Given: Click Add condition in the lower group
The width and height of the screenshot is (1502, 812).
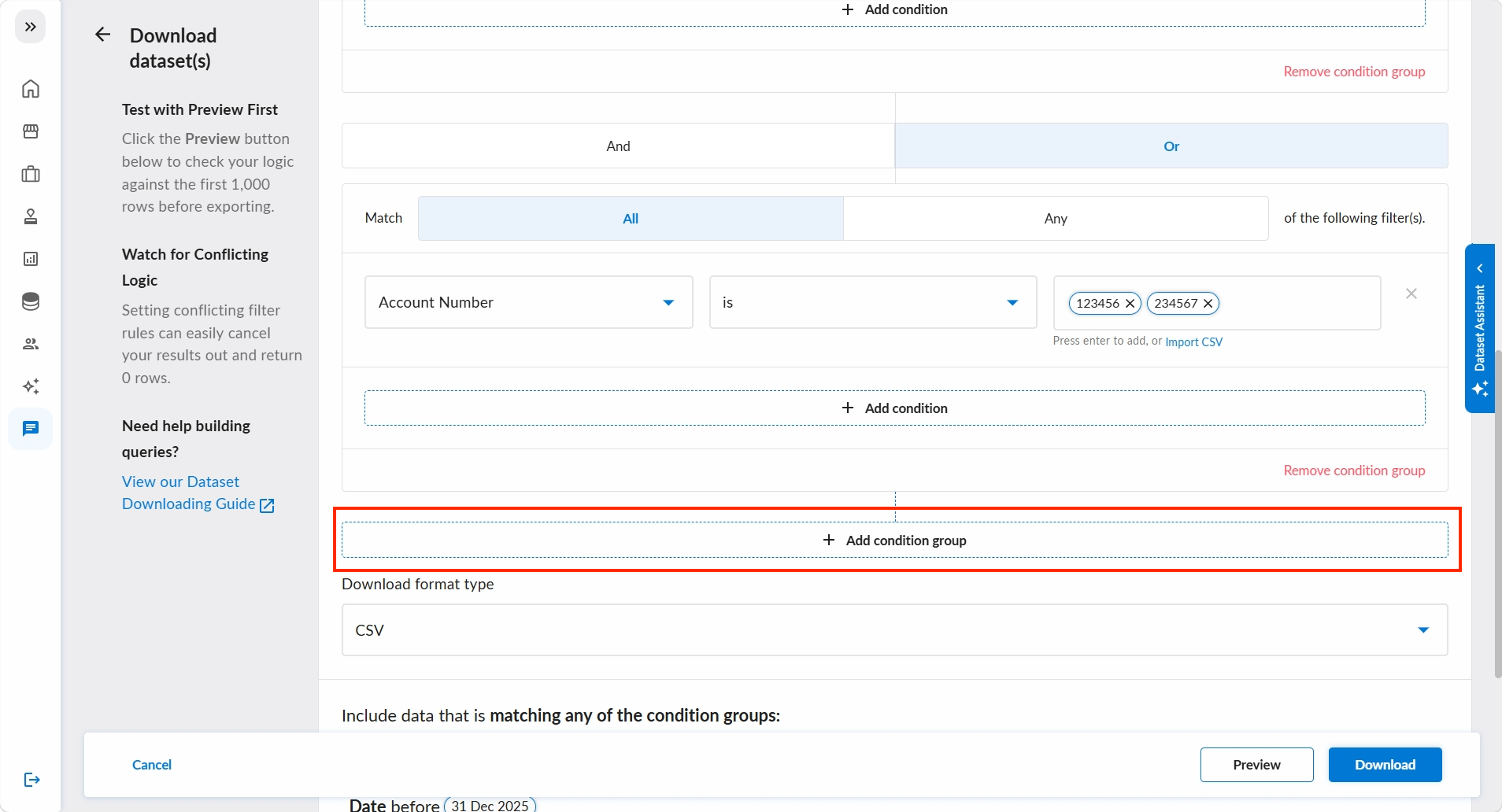Looking at the screenshot, I should 894,408.
